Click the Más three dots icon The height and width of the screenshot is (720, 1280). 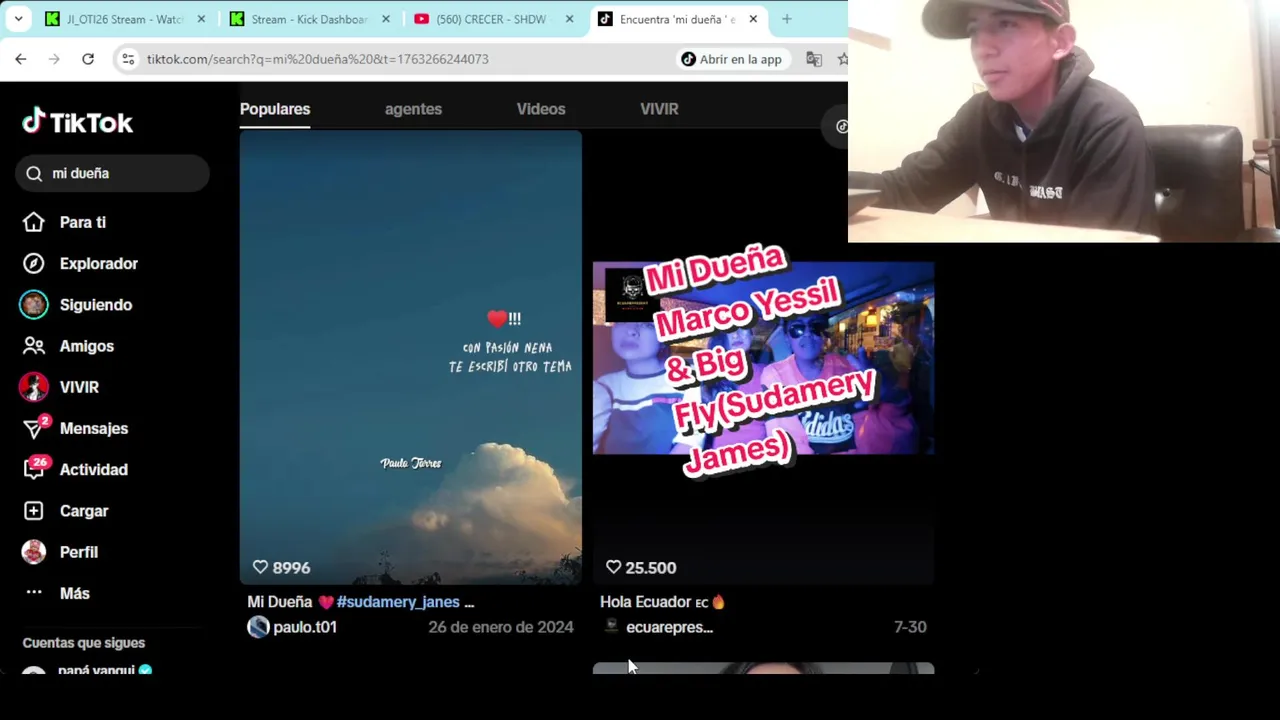[34, 593]
